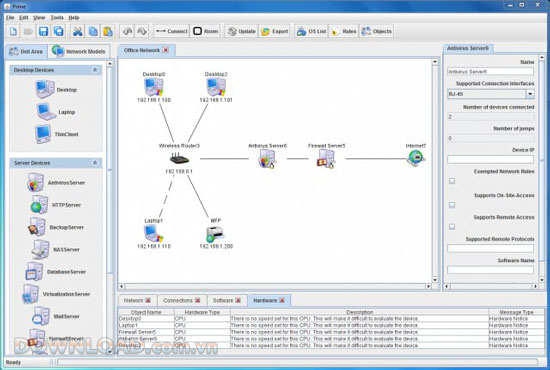Collapse the Desktop Devices panel
The height and width of the screenshot is (370, 550).
(95, 70)
